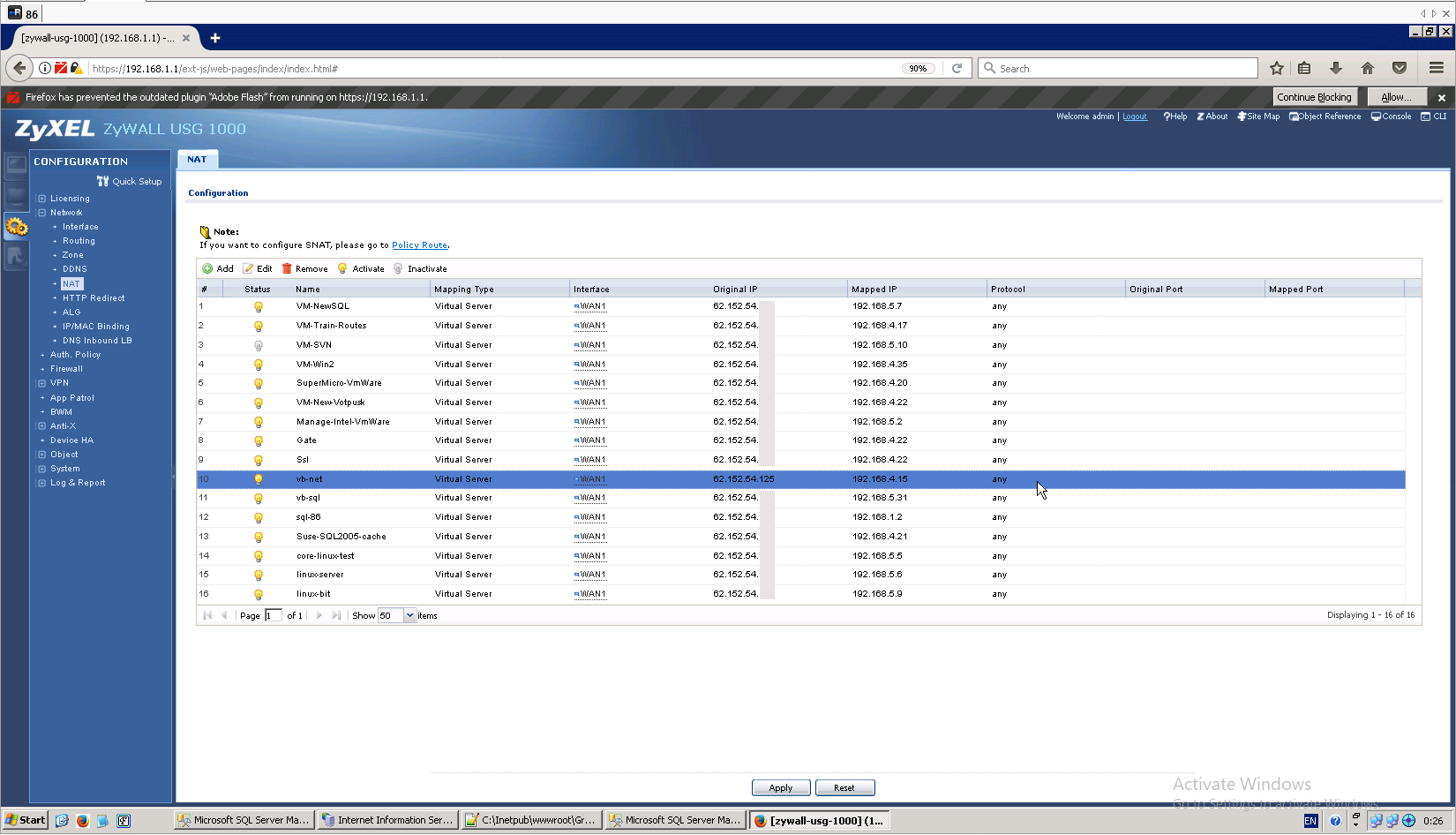Screen dimensions: 1456x835
Task: Open the Show items count dropdown
Action: [409, 615]
